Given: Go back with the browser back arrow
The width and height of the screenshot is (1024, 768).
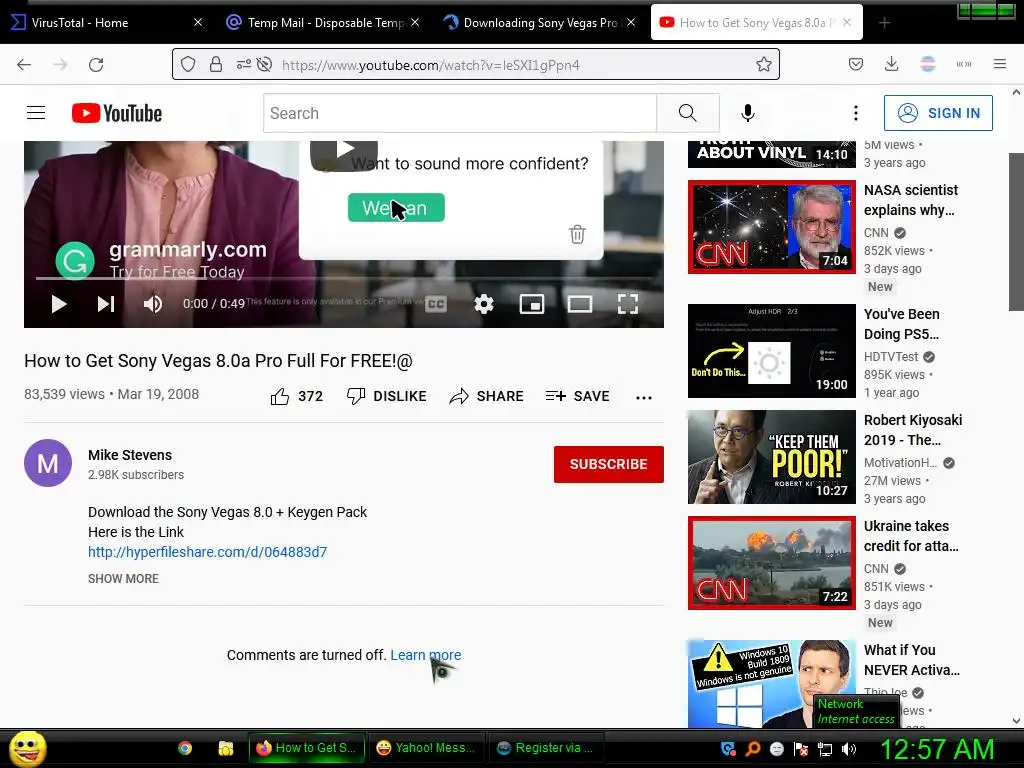Looking at the screenshot, I should coord(24,65).
